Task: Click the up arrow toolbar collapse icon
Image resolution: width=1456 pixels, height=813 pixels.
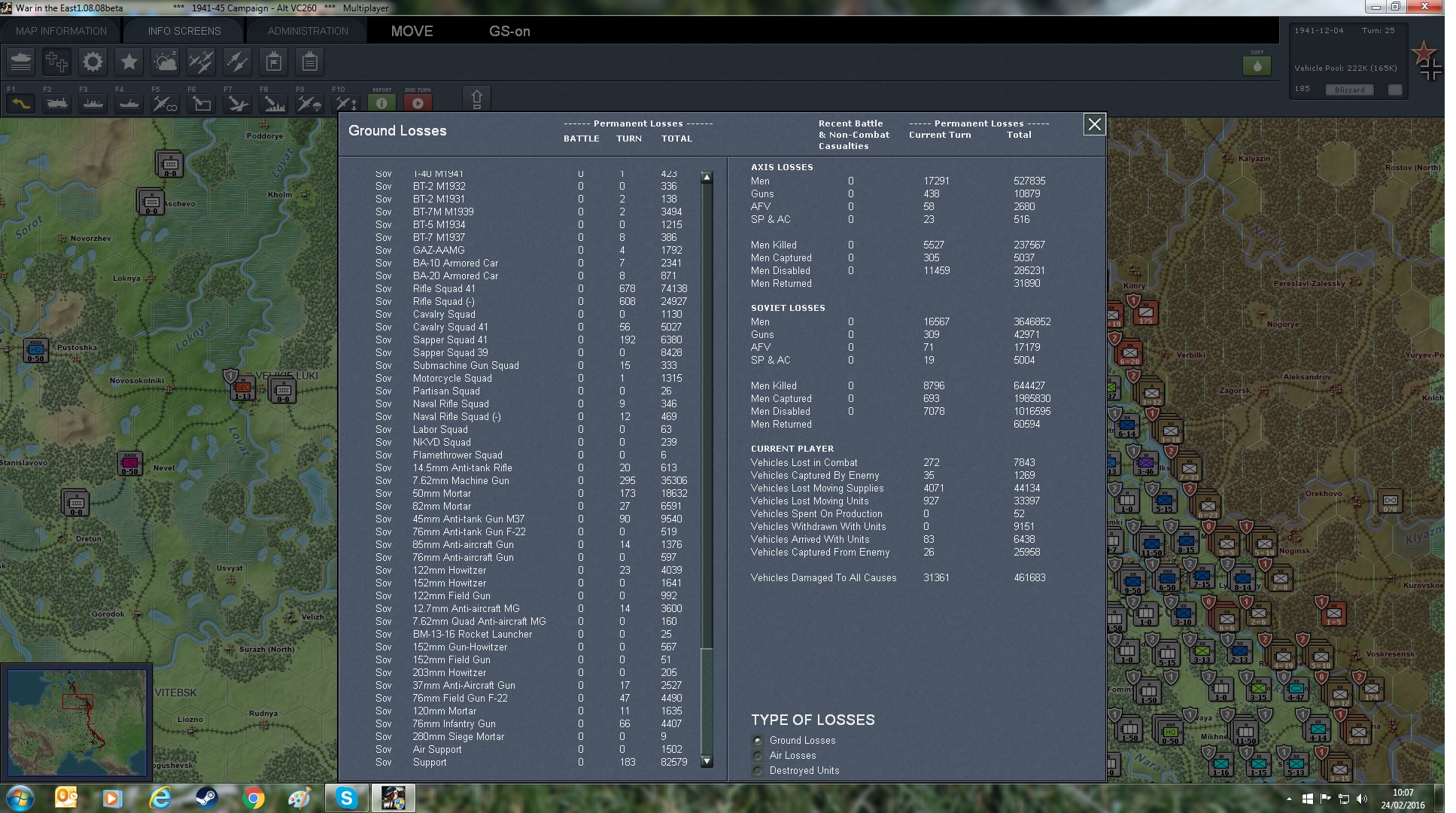Action: point(476,99)
